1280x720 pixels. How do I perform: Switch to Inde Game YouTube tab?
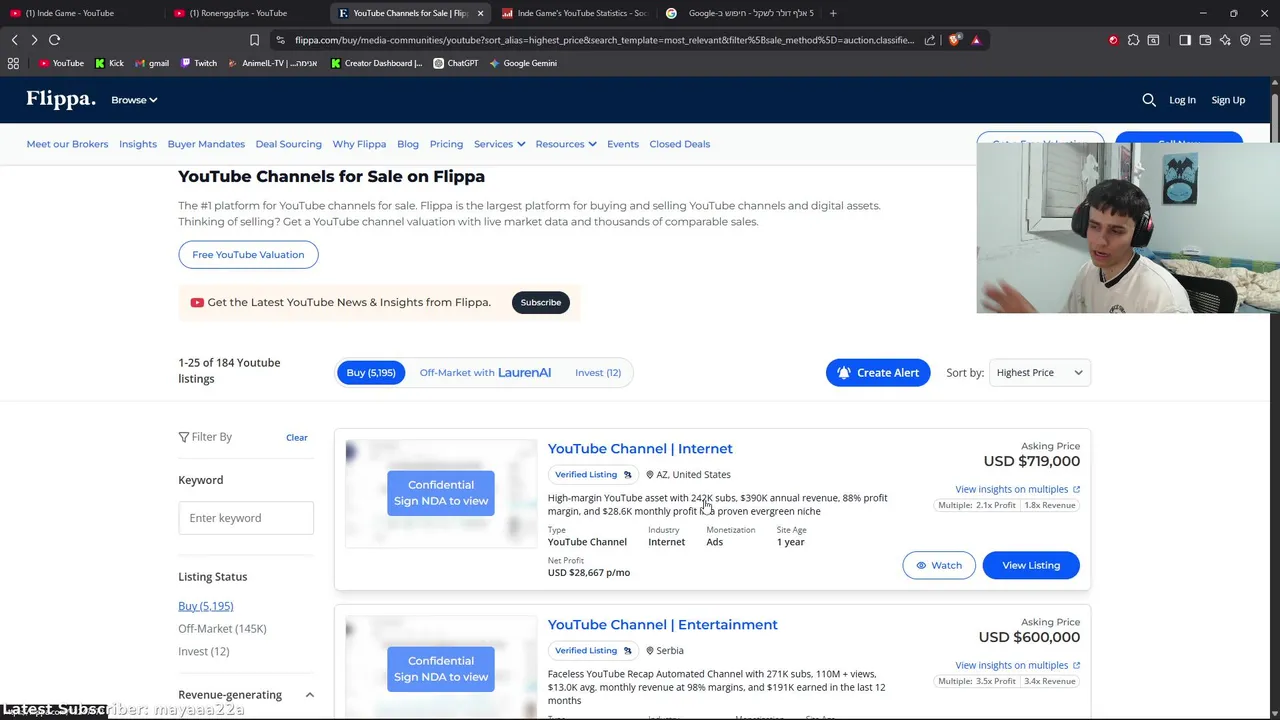(x=78, y=13)
